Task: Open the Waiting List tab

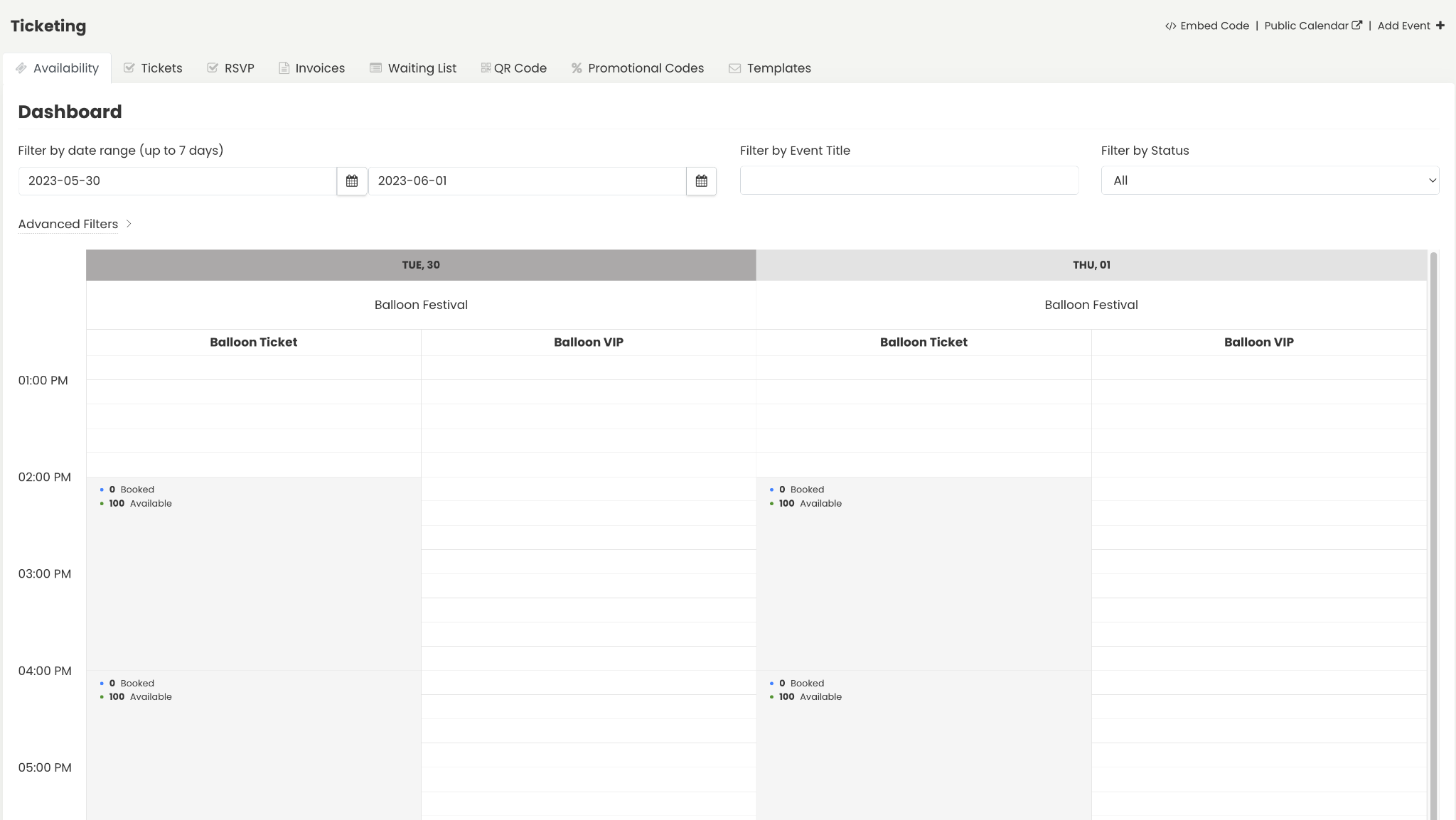Action: click(413, 68)
